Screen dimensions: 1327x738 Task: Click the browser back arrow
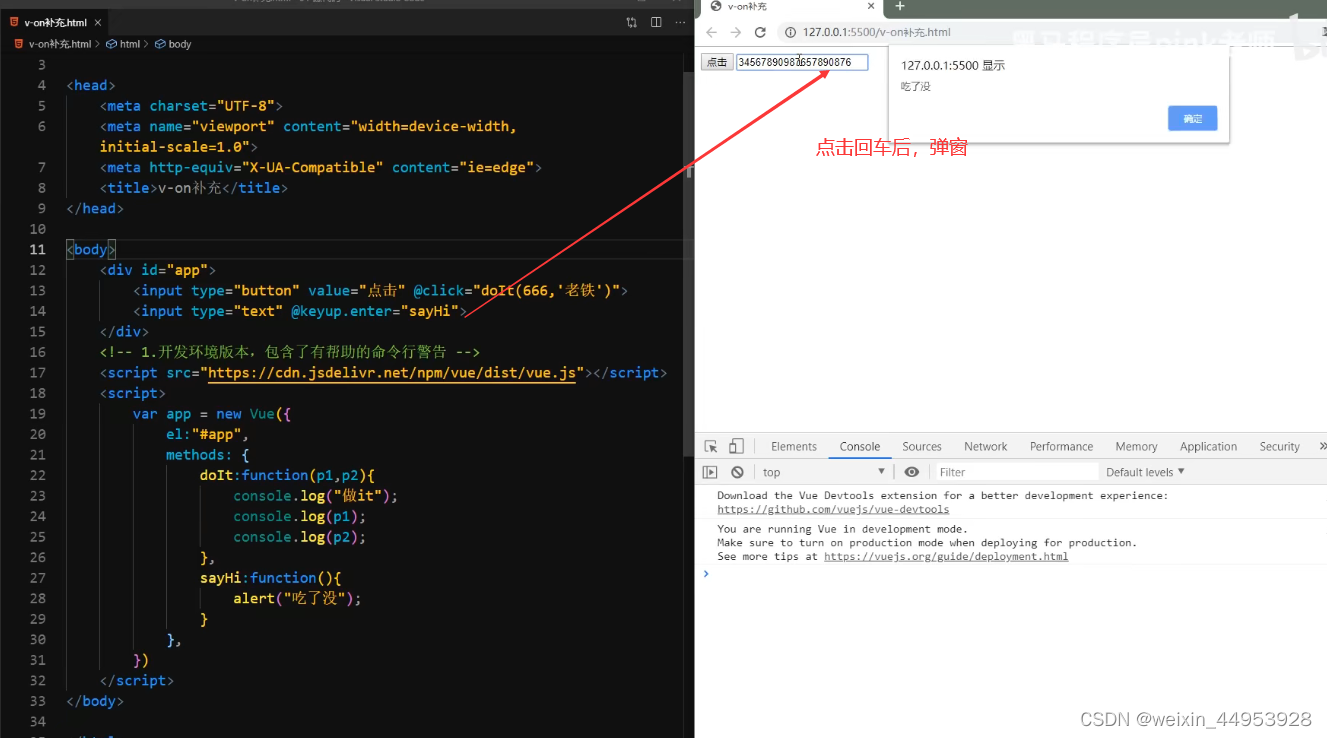(711, 32)
